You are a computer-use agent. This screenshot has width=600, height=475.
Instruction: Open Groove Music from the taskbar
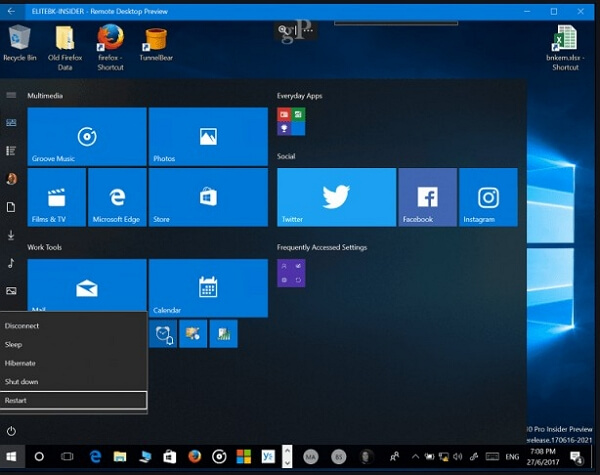pyautogui.click(x=219, y=456)
